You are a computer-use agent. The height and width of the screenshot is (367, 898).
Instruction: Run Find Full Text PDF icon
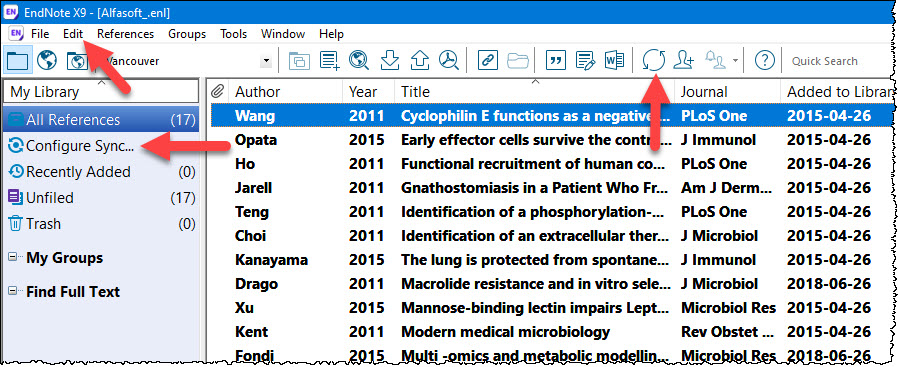point(449,60)
